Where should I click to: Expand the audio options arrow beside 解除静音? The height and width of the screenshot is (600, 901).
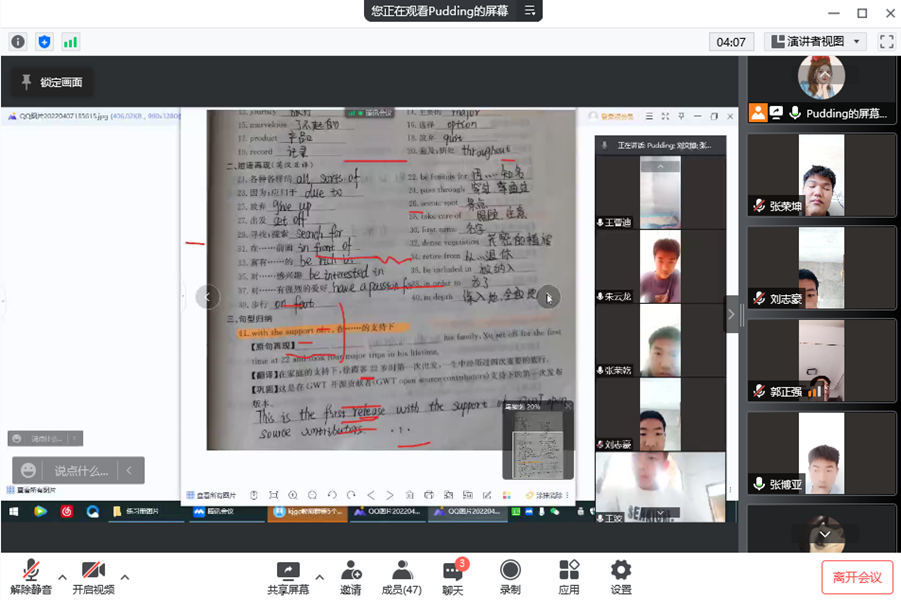pyautogui.click(x=62, y=577)
